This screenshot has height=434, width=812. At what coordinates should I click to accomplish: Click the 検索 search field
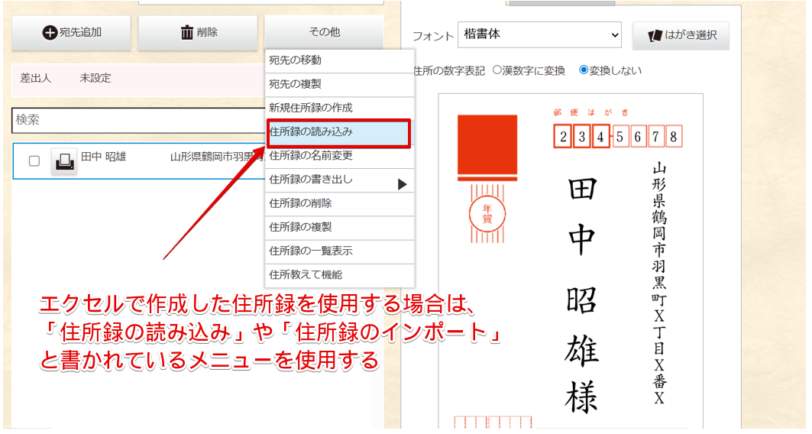139,121
